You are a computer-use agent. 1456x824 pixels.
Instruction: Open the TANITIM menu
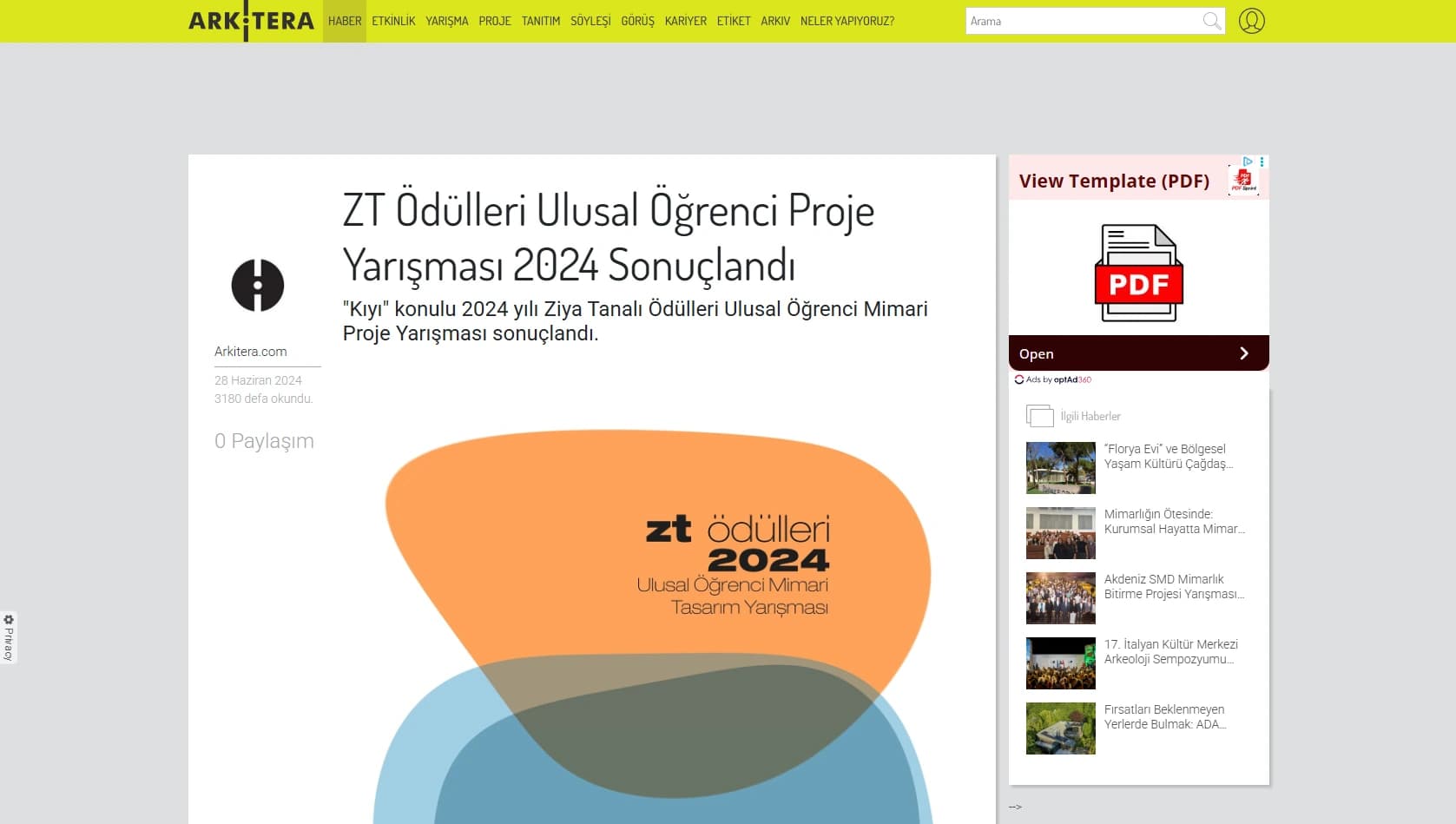tap(541, 21)
